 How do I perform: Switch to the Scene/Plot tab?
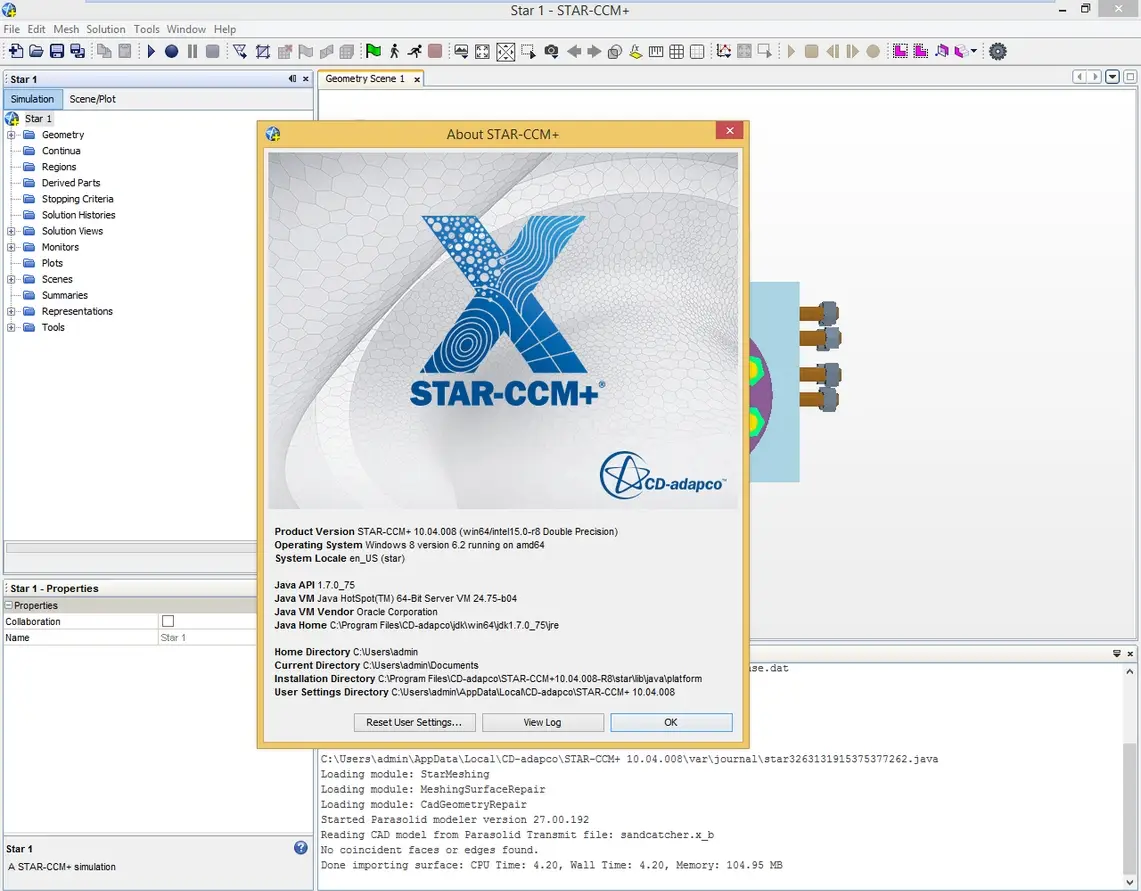click(x=92, y=99)
